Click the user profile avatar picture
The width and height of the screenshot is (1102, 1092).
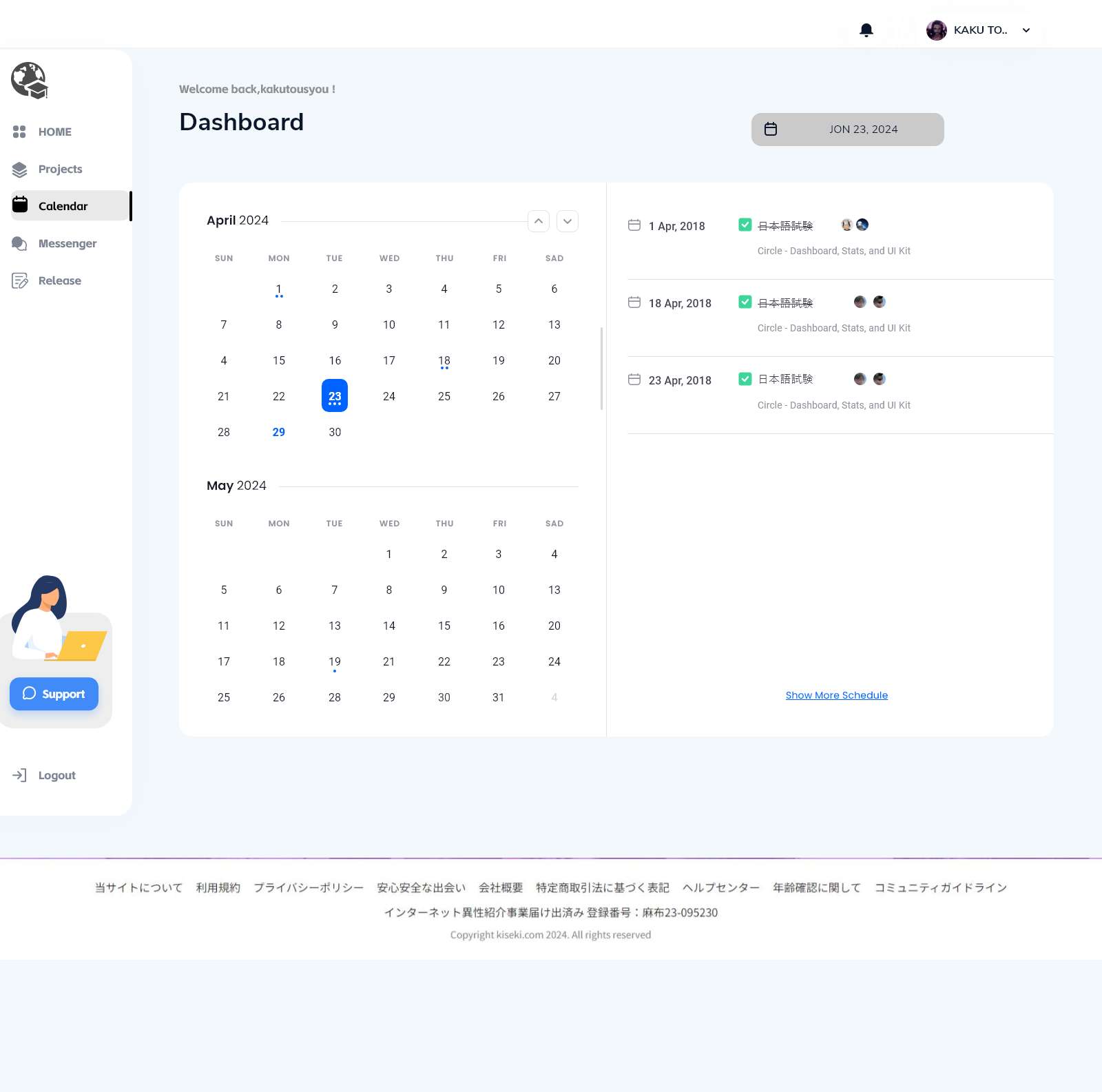coord(936,30)
